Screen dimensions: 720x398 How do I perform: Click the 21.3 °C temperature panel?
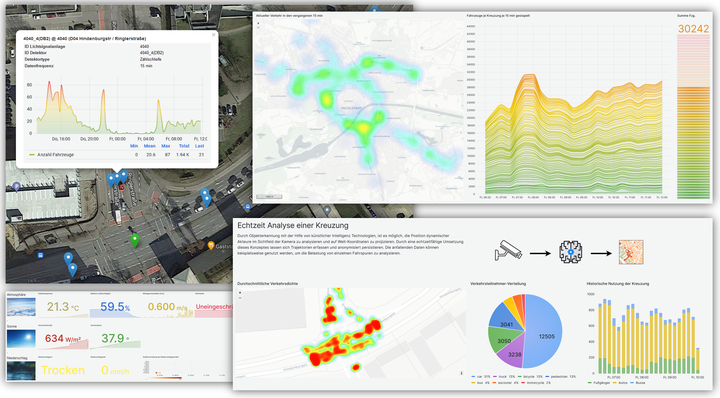63,306
